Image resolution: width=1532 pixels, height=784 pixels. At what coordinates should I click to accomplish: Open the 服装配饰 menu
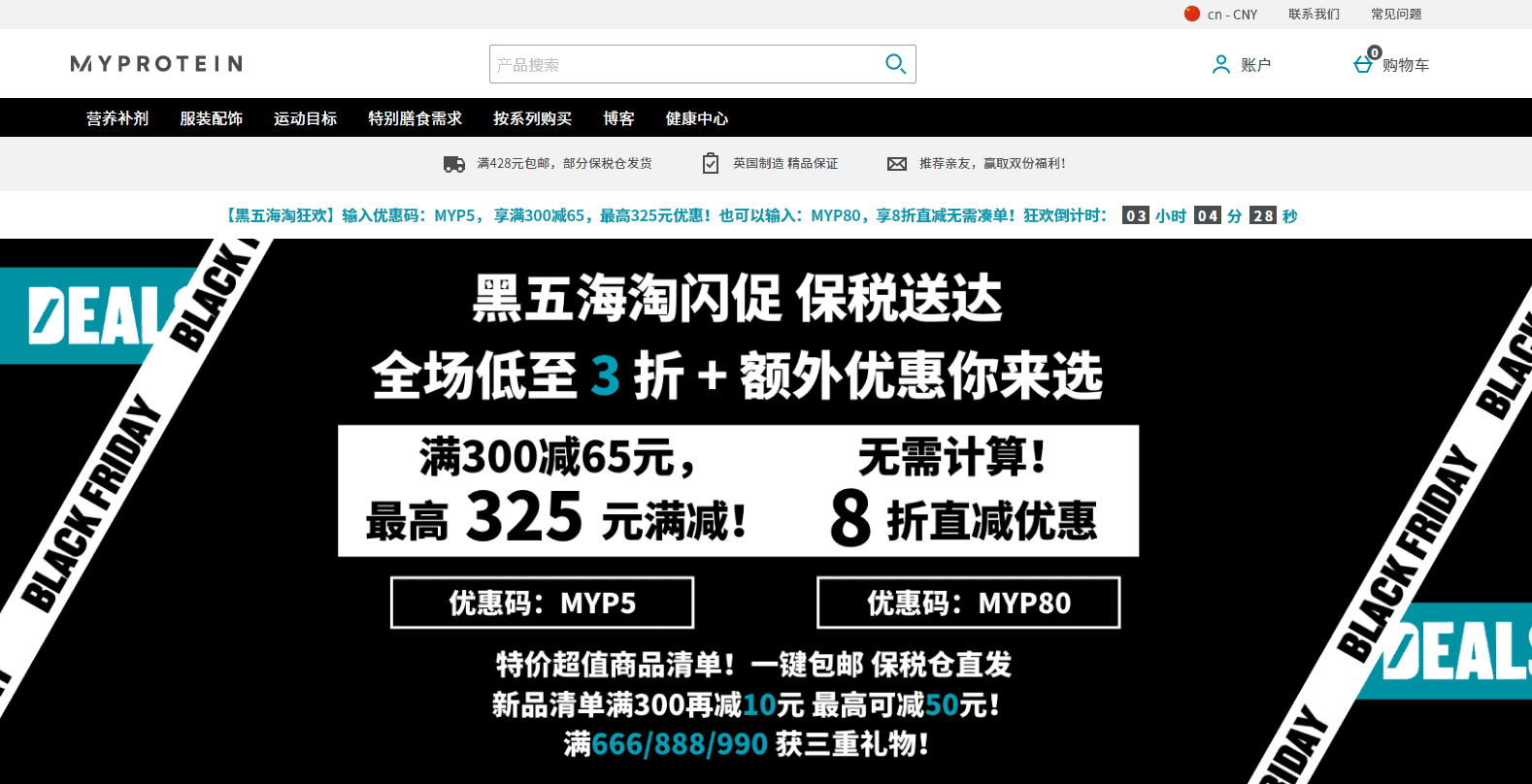pos(212,118)
